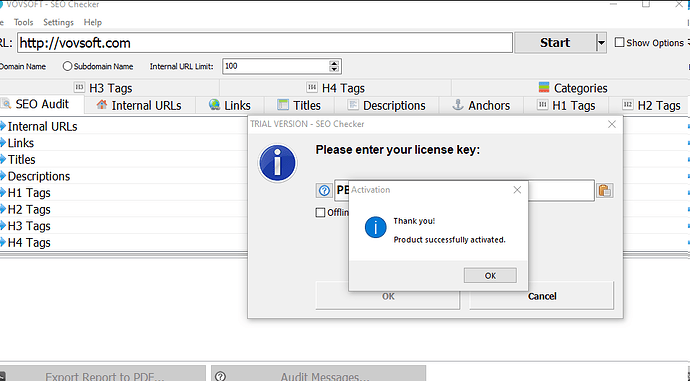The width and height of the screenshot is (690, 381).
Task: Decrease the Internal URL Limit value
Action: [334, 70]
